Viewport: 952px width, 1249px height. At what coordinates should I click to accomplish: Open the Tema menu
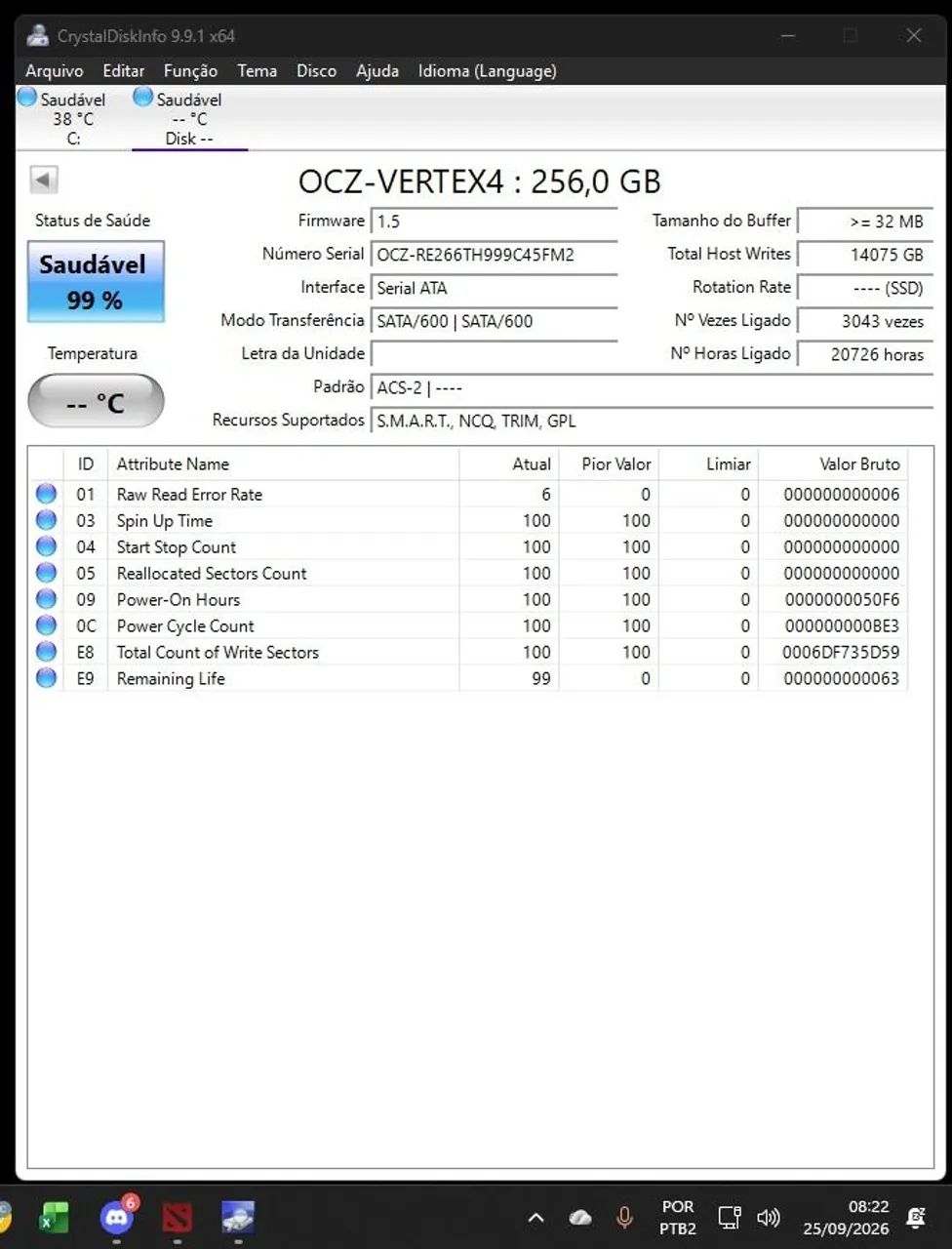pos(257,70)
